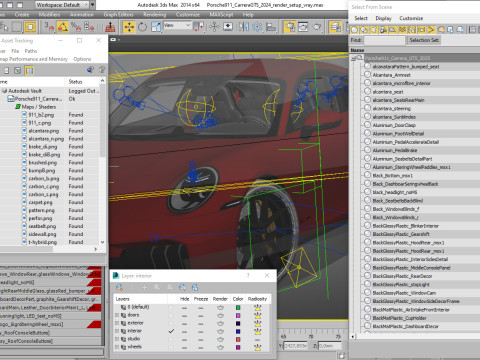
Task: Open Display menu in Select From Scene
Action: (x=383, y=18)
